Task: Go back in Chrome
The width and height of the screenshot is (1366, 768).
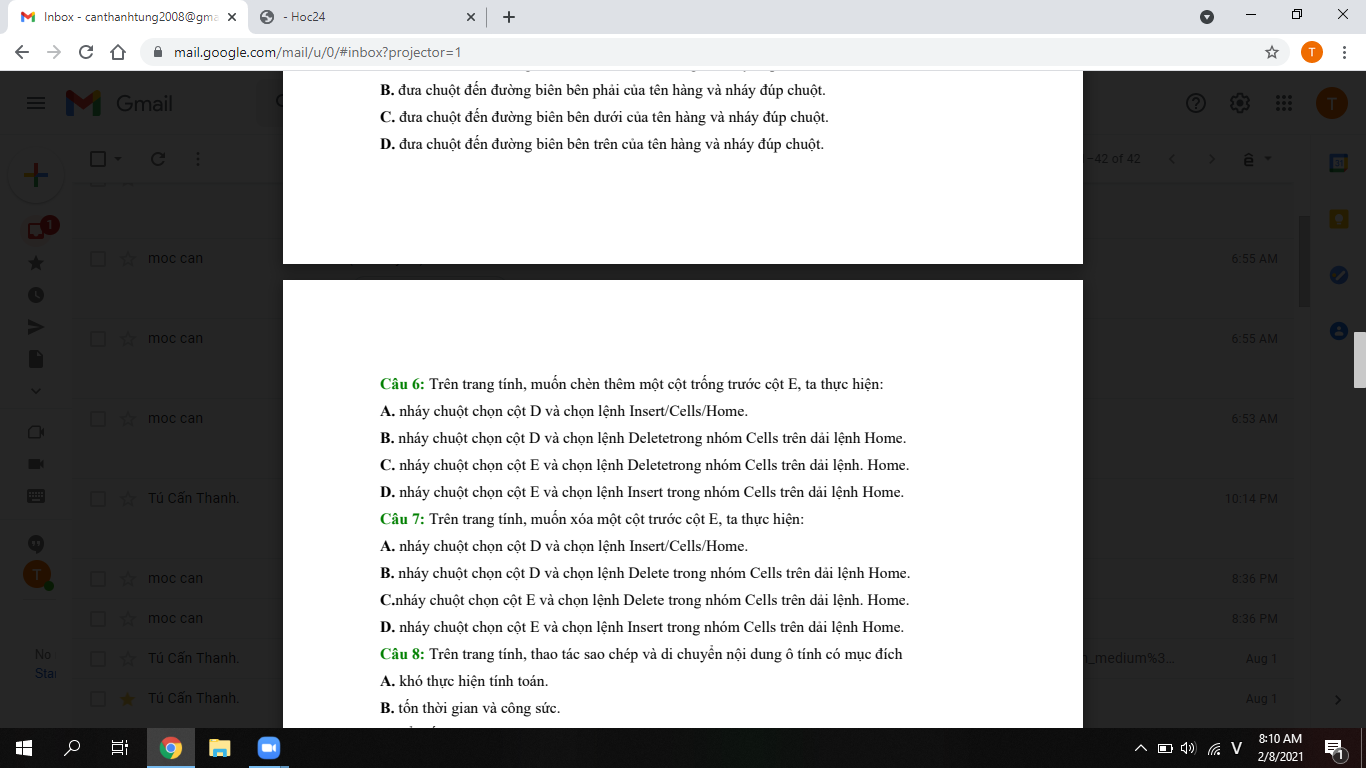Action: [x=22, y=52]
